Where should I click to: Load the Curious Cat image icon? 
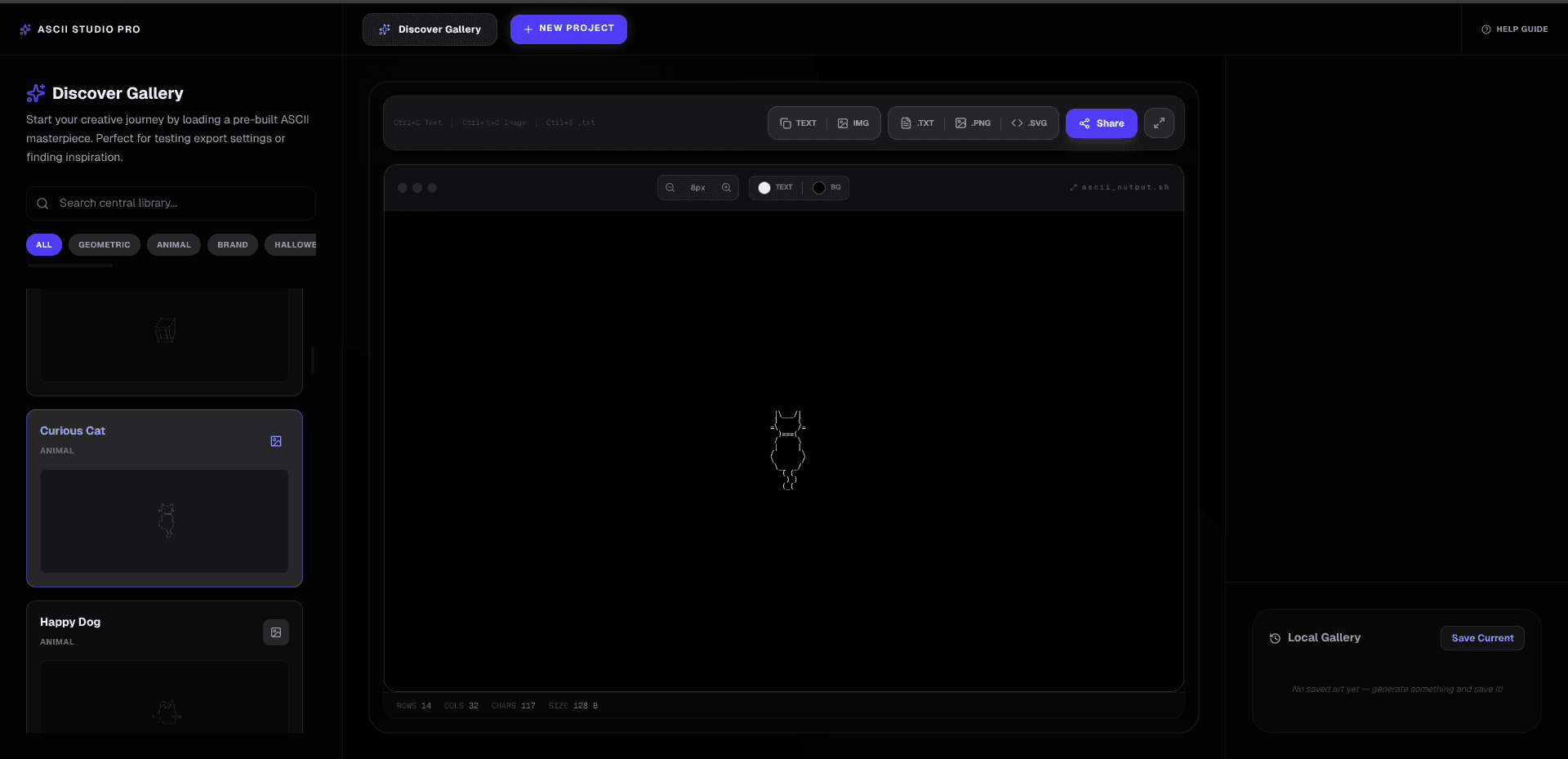276,441
